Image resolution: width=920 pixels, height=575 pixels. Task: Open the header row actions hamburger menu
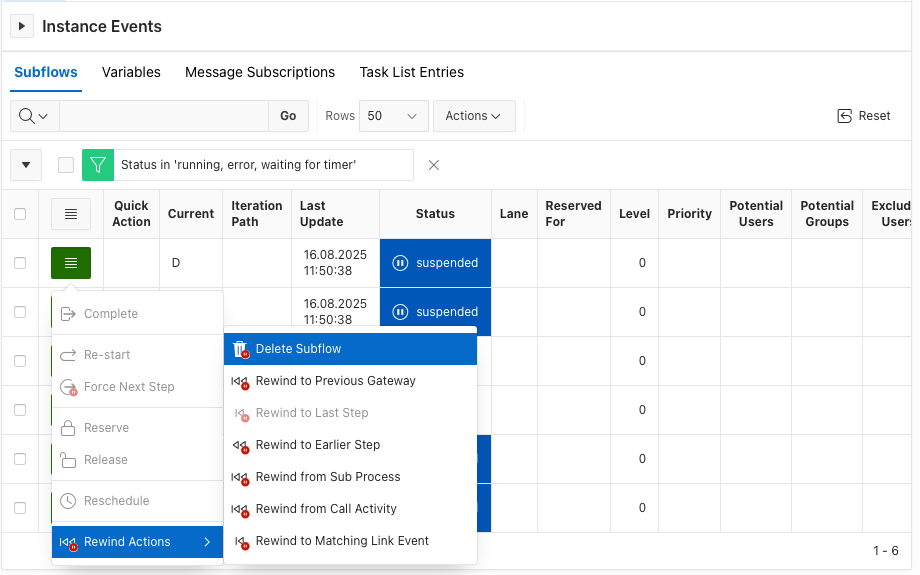click(x=70, y=214)
